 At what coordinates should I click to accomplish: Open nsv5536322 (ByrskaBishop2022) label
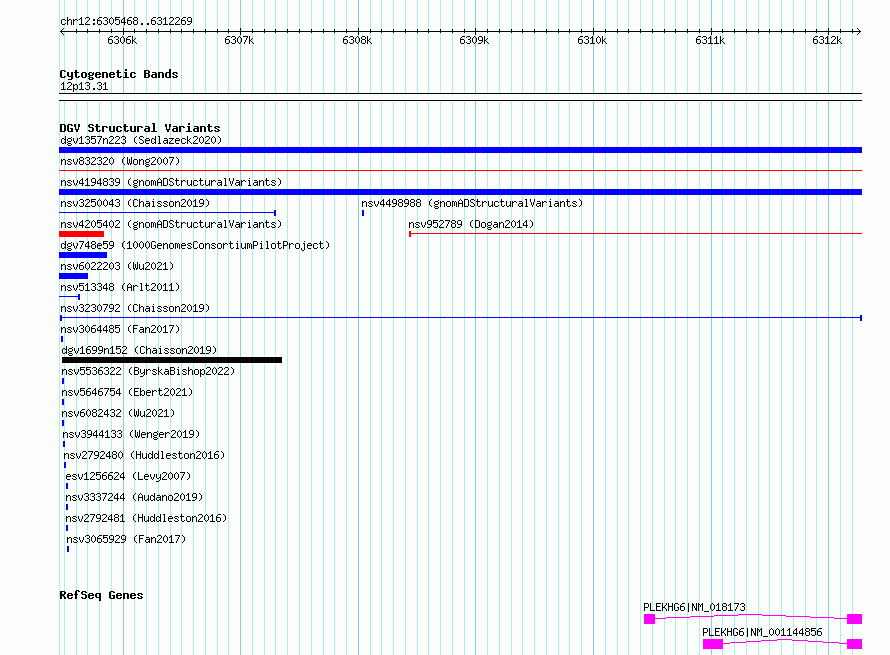148,371
